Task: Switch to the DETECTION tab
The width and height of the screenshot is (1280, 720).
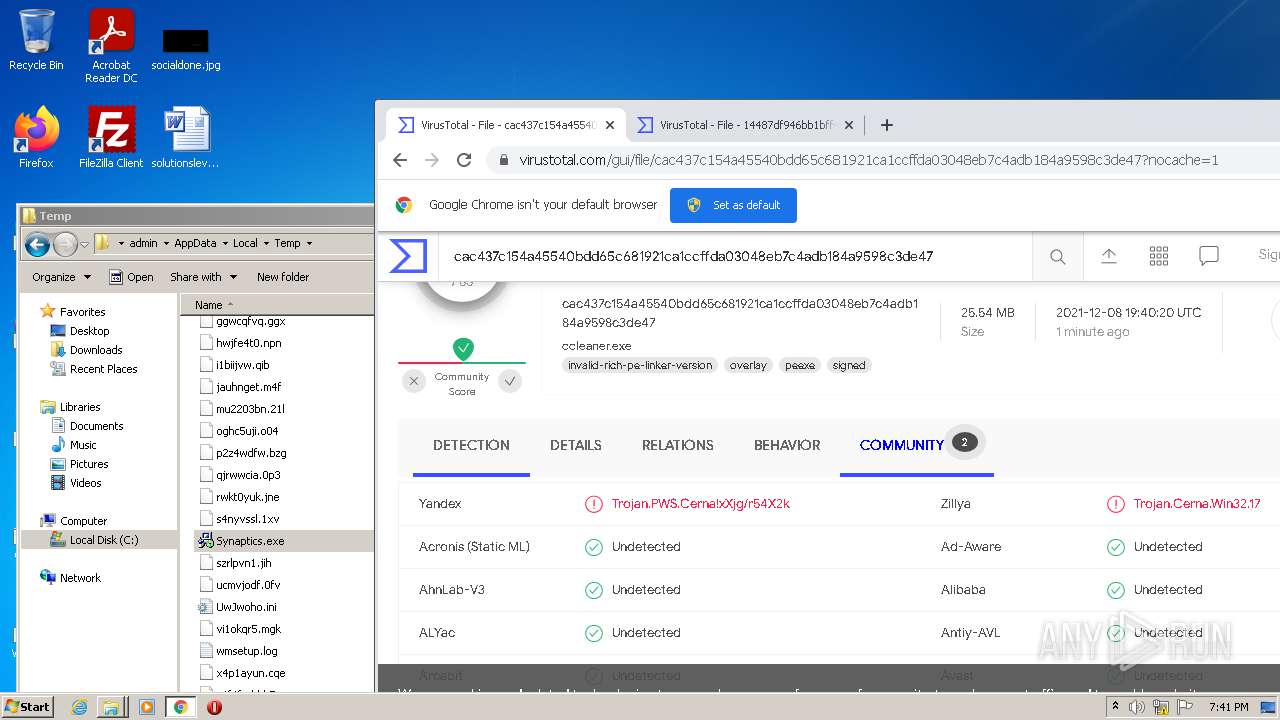Action: click(x=471, y=445)
